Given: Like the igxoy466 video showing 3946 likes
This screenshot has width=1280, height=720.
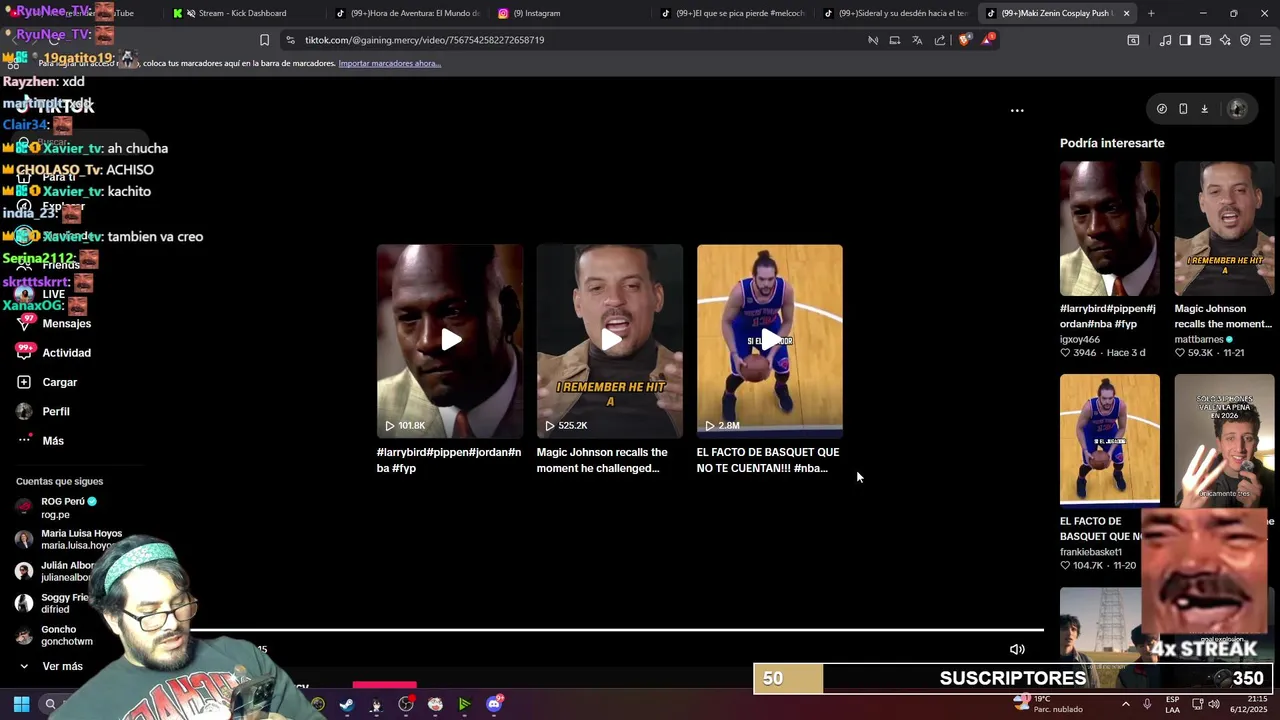Looking at the screenshot, I should pyautogui.click(x=1065, y=353).
